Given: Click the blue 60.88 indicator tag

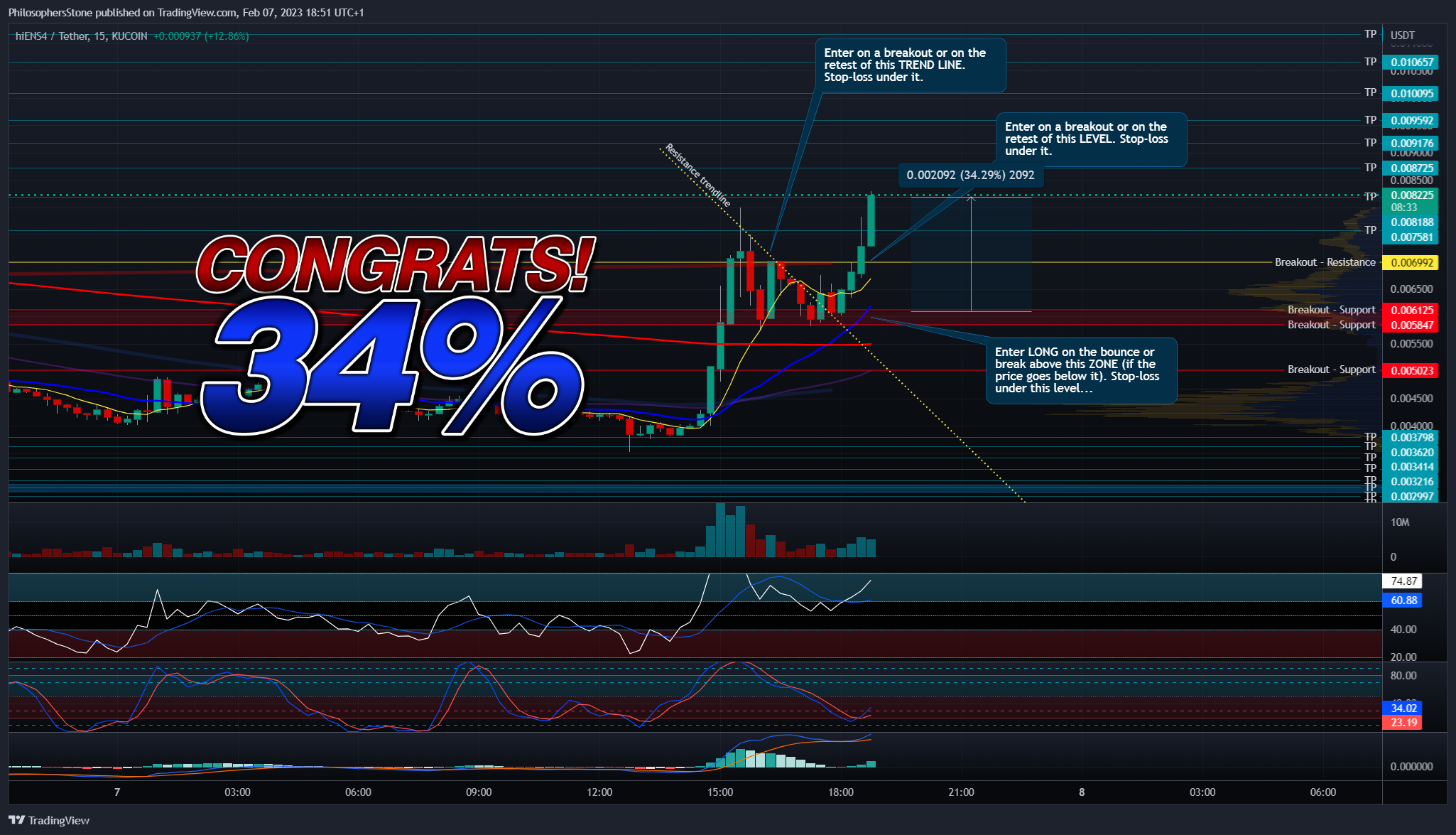Looking at the screenshot, I should click(x=1403, y=600).
